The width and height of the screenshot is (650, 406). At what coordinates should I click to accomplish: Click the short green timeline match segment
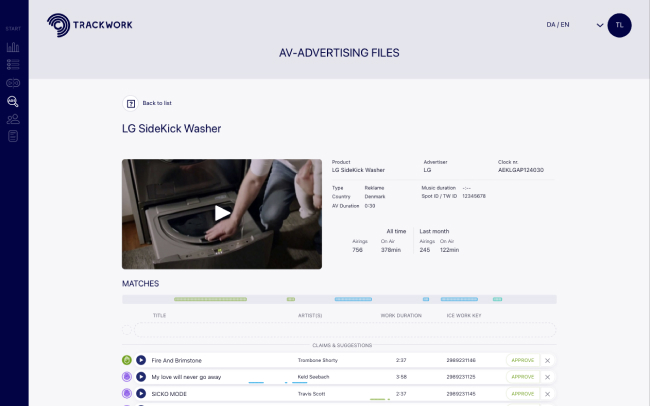pyautogui.click(x=291, y=299)
